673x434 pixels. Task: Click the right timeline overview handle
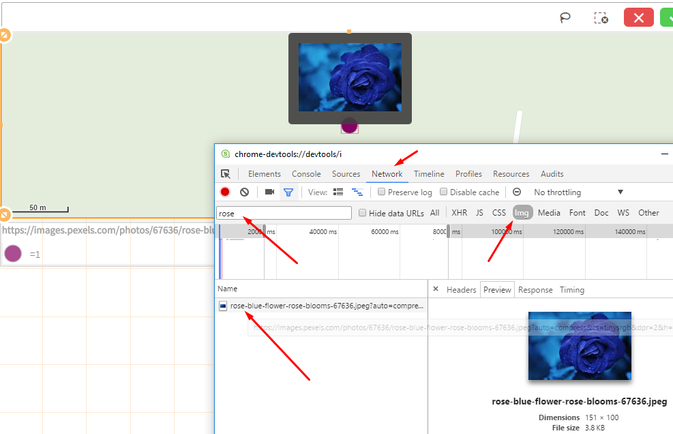point(449,231)
